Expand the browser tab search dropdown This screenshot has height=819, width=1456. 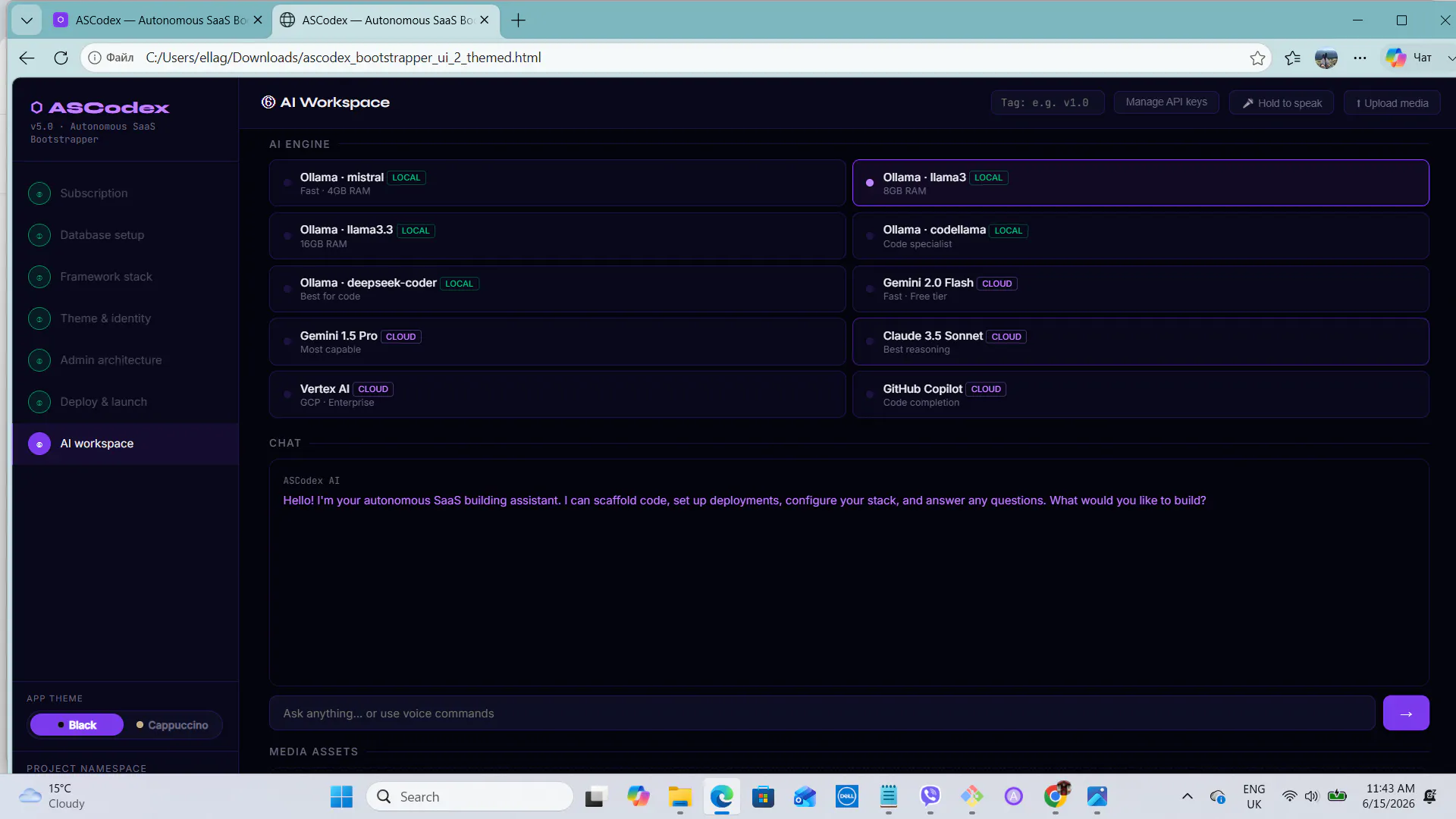point(27,20)
